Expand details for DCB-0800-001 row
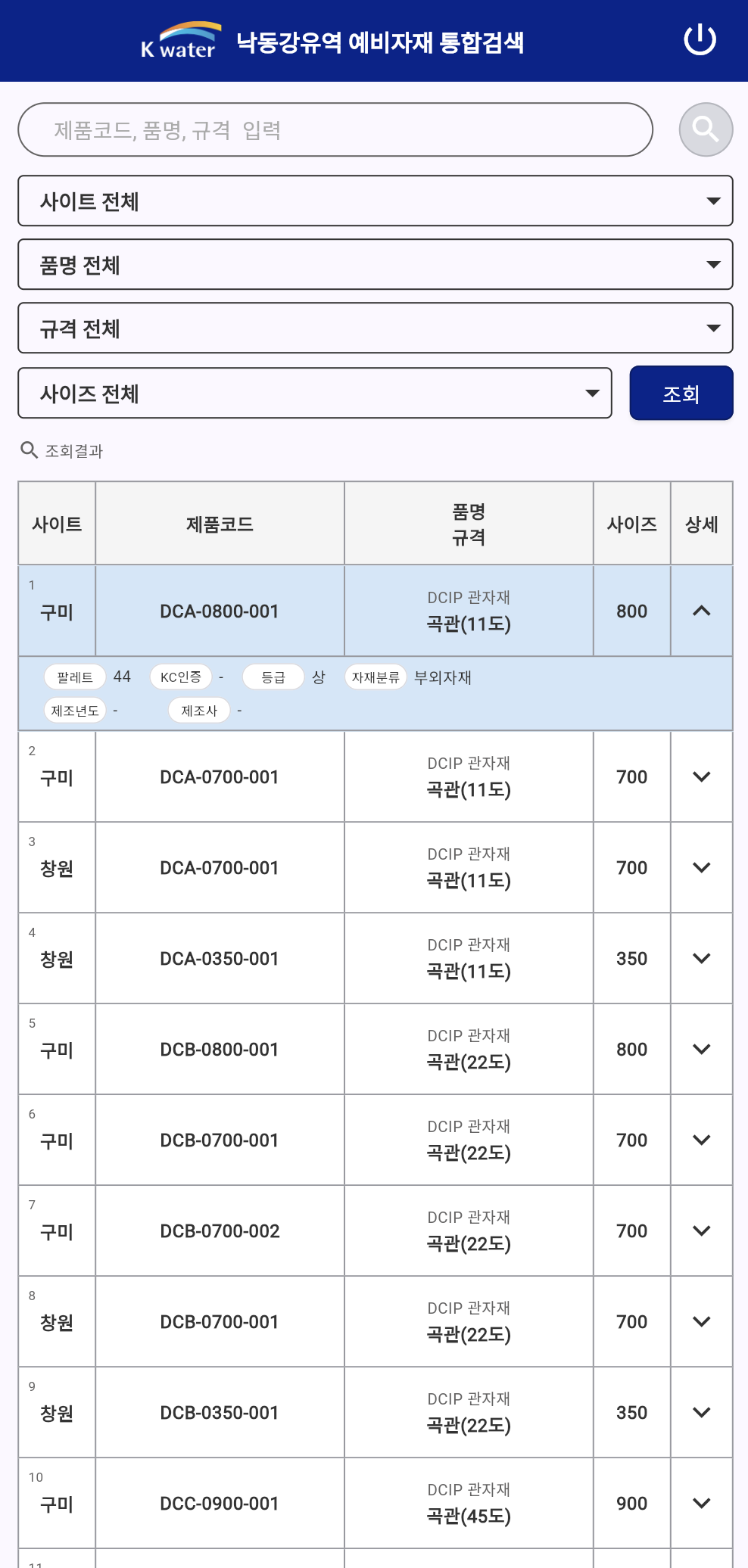The width and height of the screenshot is (748, 1568). coord(701,1049)
